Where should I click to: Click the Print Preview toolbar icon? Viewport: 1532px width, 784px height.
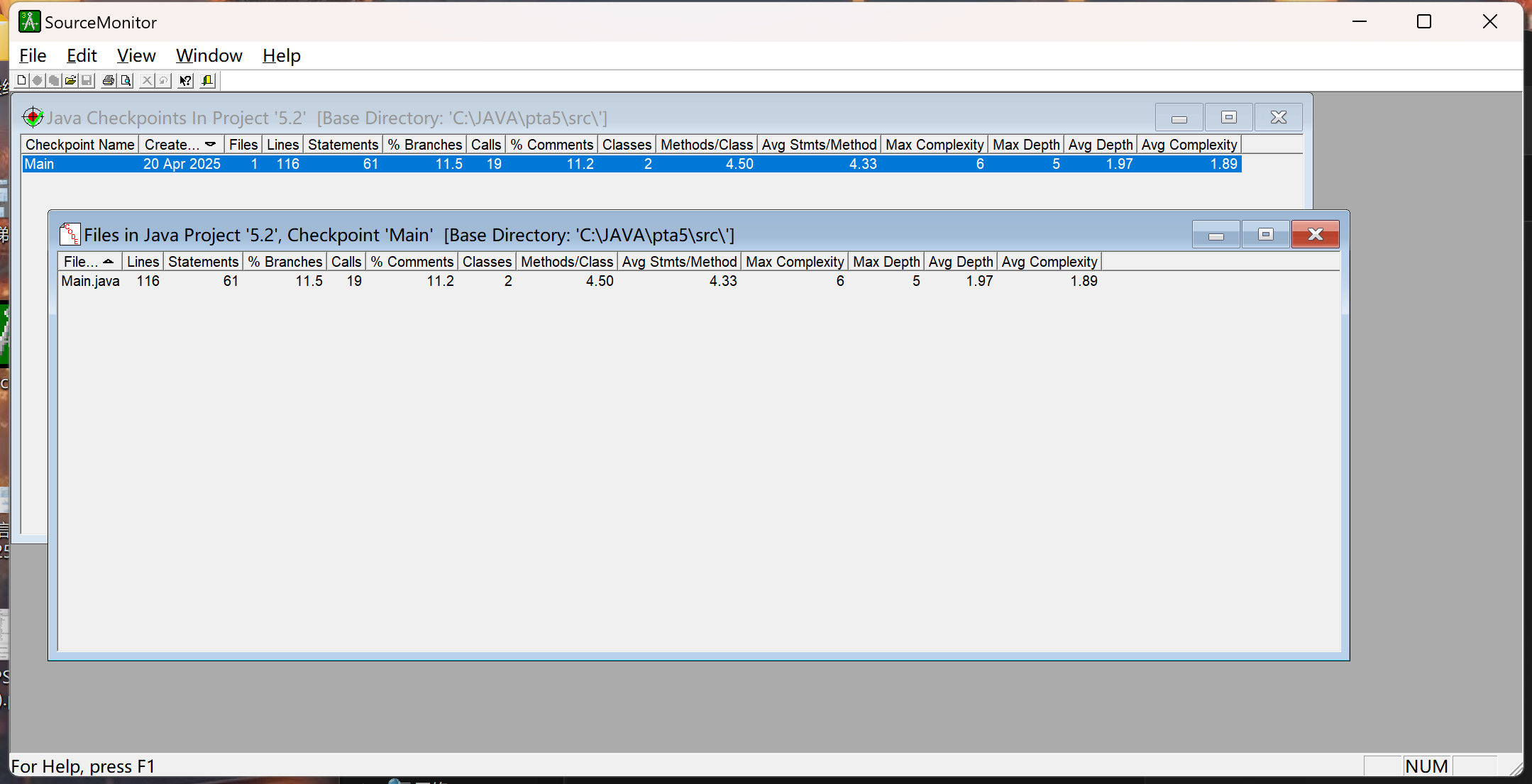[x=126, y=80]
